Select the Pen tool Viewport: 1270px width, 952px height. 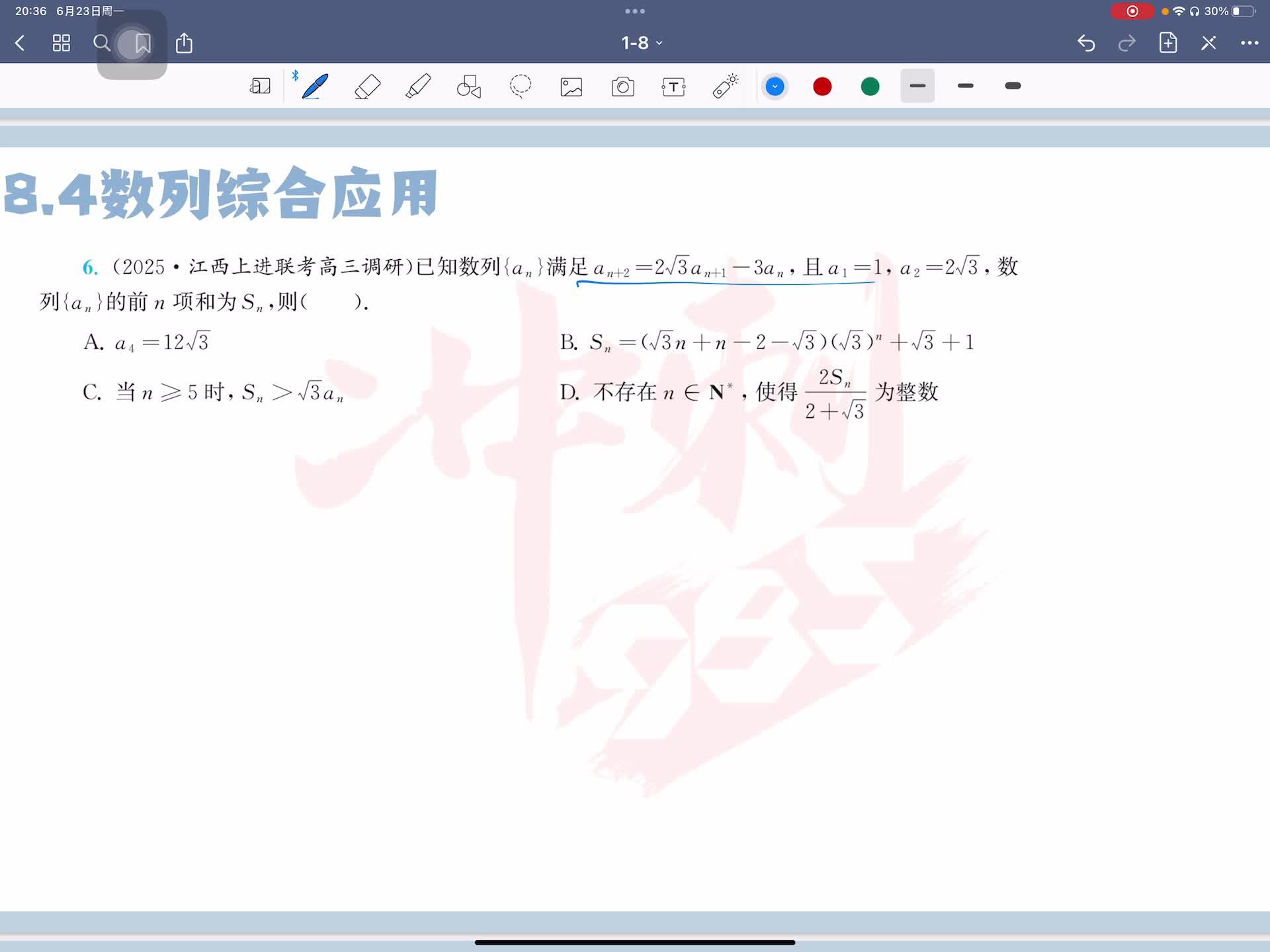coord(315,87)
